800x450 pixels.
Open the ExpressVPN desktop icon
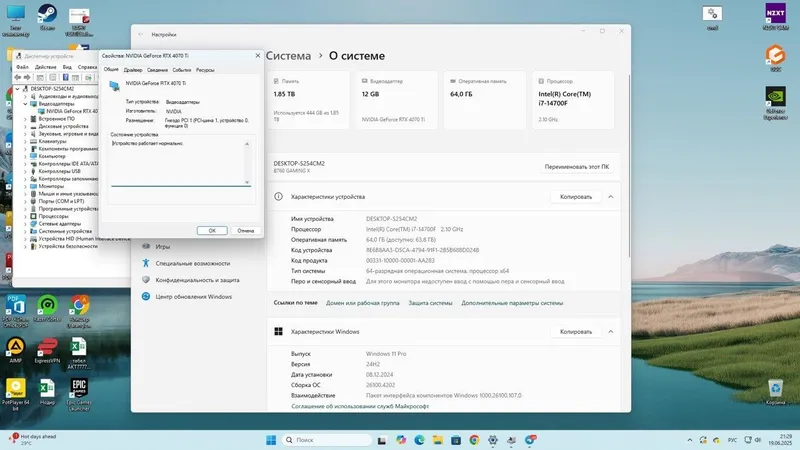47,350
